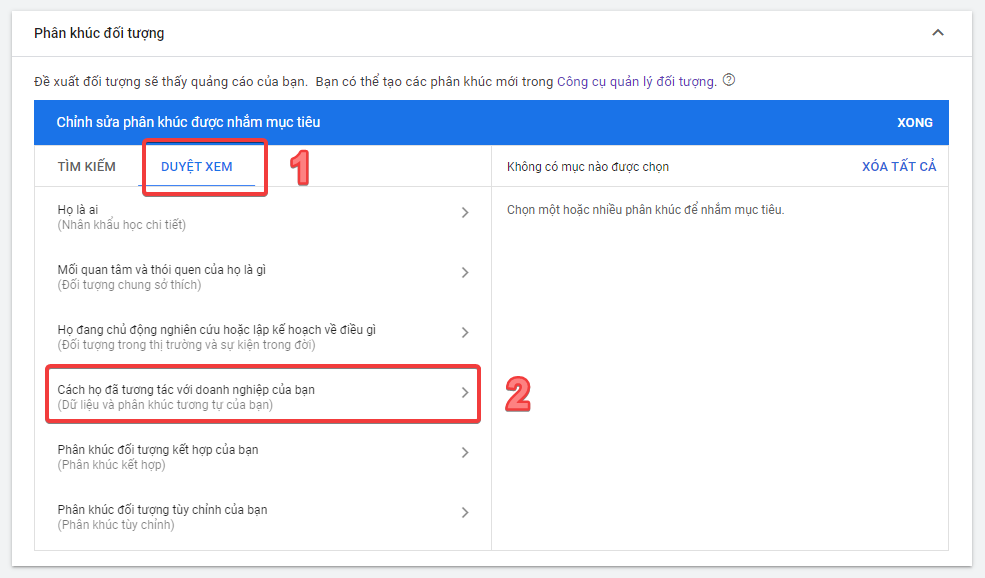This screenshot has width=985, height=578.
Task: Collapse the Phân khúc đối tượng section chevron
Action: 938,32
